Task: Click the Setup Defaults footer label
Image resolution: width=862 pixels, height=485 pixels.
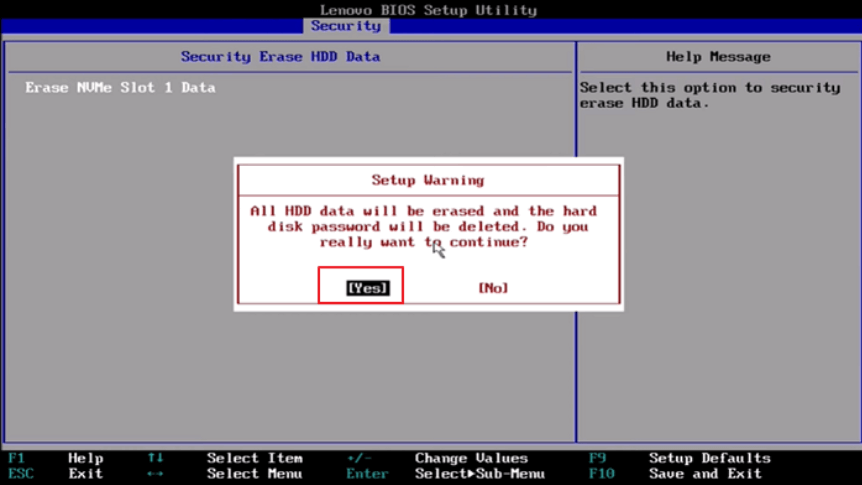Action: click(x=709, y=458)
